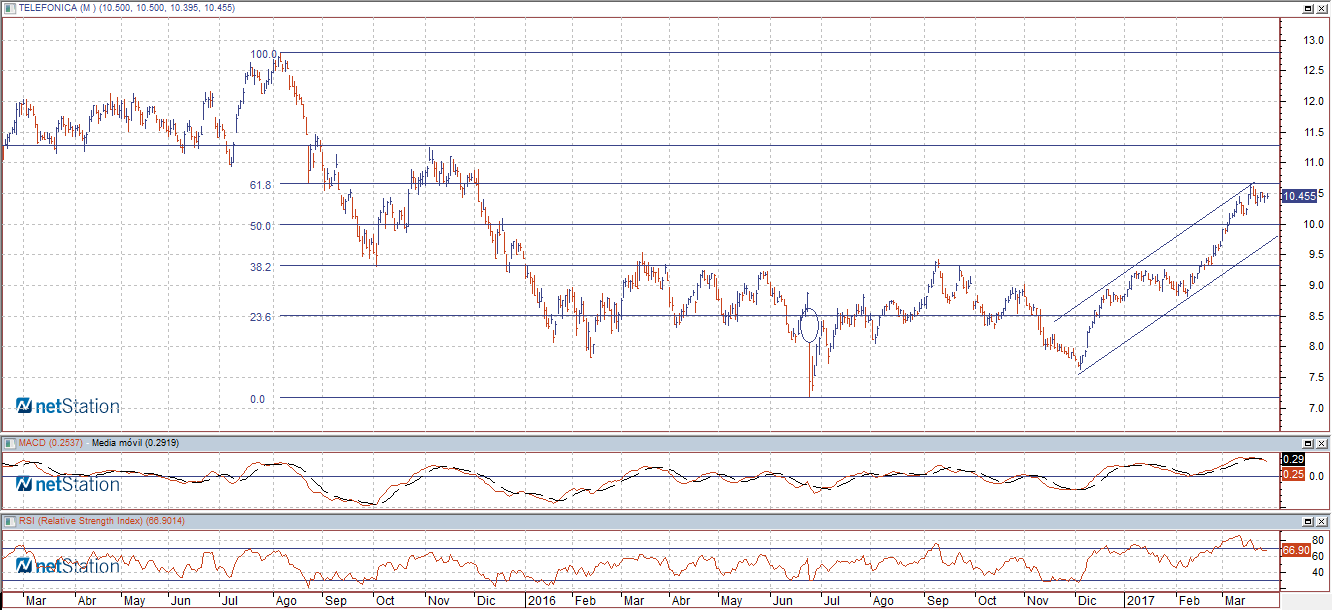Click the current price tag 10.455
The width and height of the screenshot is (1332, 610).
pyautogui.click(x=1299, y=196)
